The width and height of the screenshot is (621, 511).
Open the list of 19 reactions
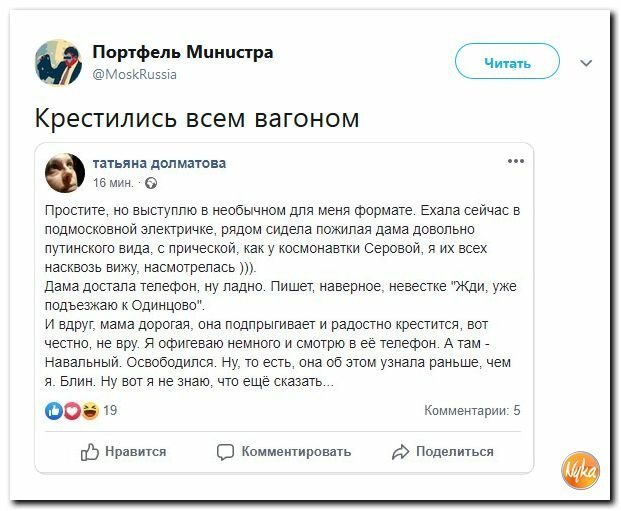coord(110,410)
